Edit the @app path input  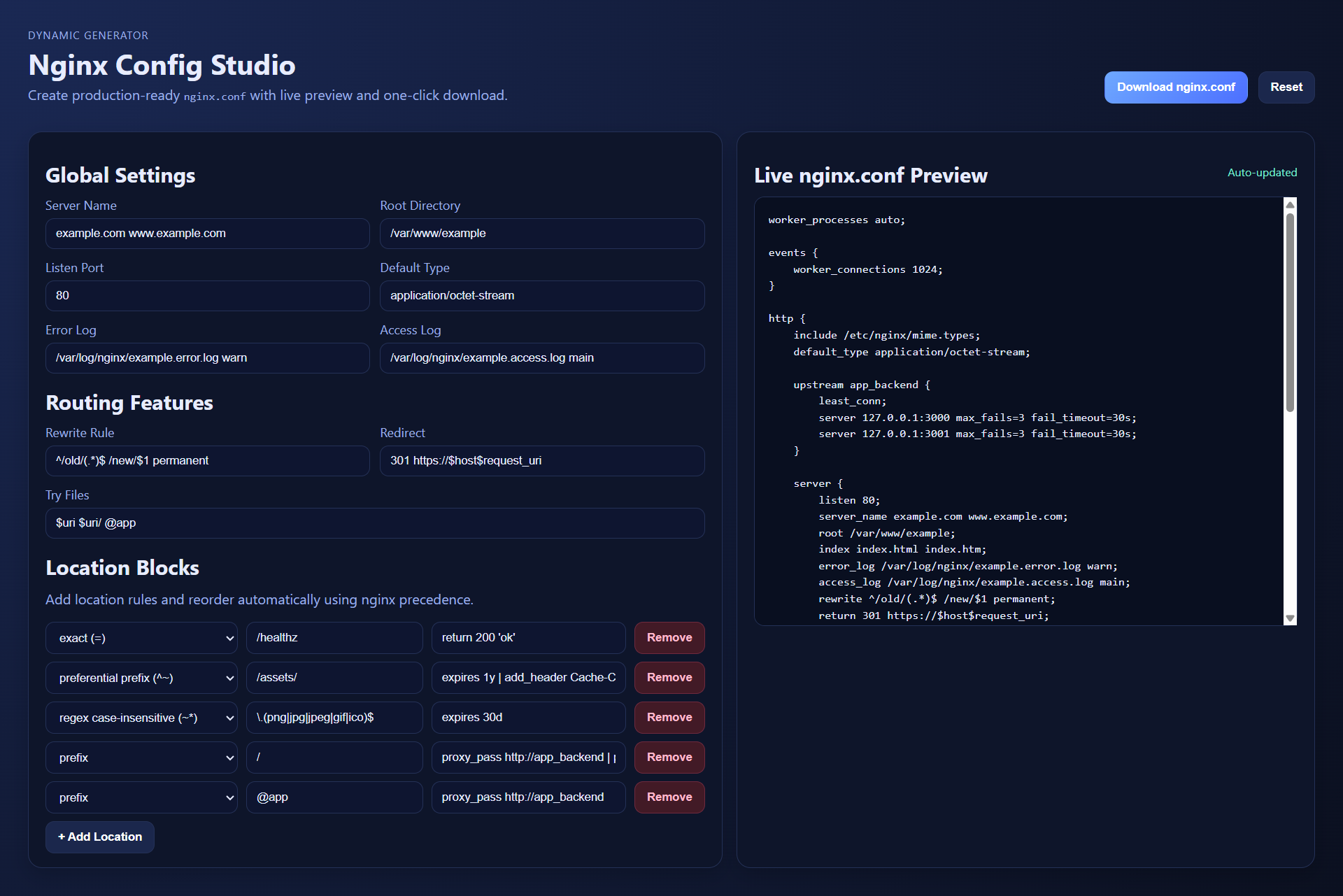point(334,797)
